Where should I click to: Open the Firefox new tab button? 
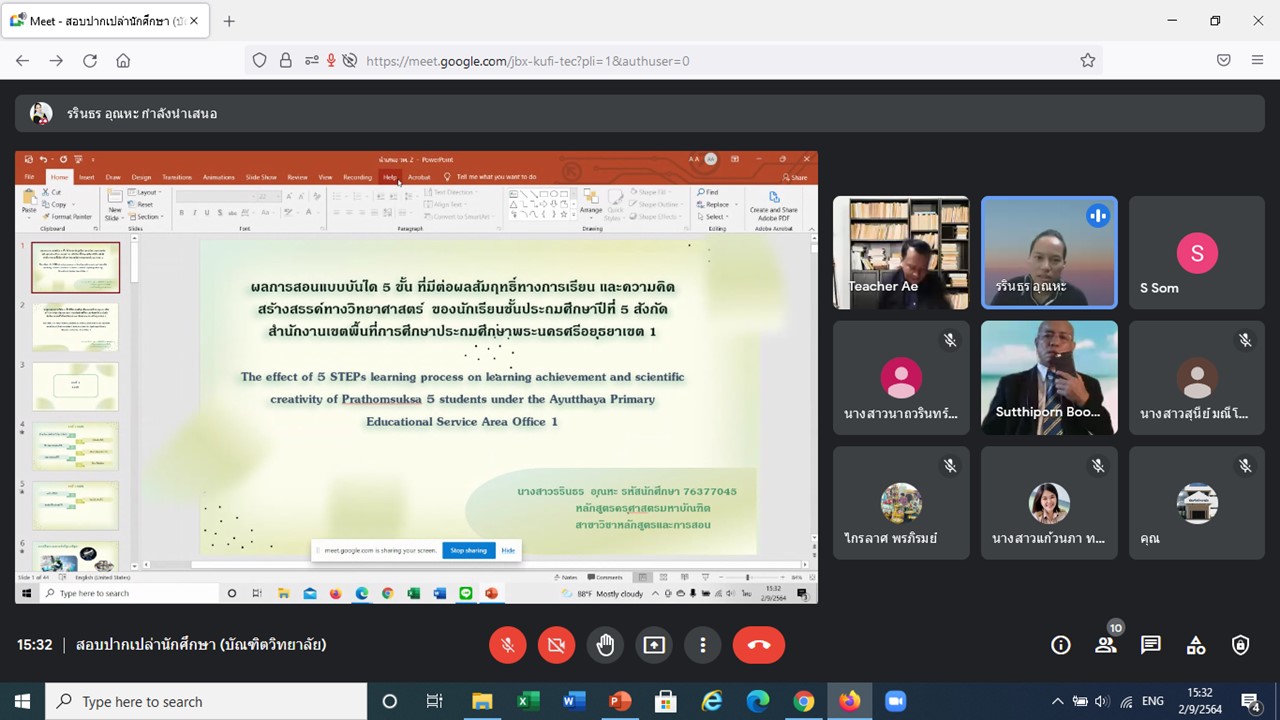[229, 21]
